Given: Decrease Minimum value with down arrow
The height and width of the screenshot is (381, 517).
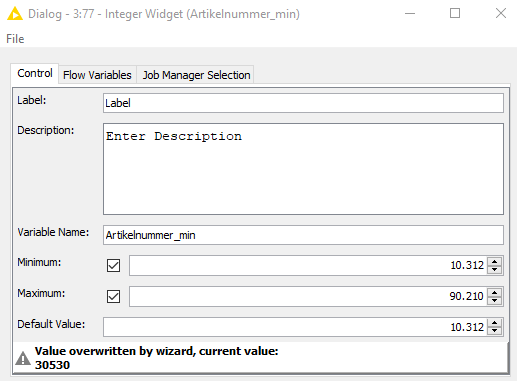Looking at the screenshot, I should 495,270.
